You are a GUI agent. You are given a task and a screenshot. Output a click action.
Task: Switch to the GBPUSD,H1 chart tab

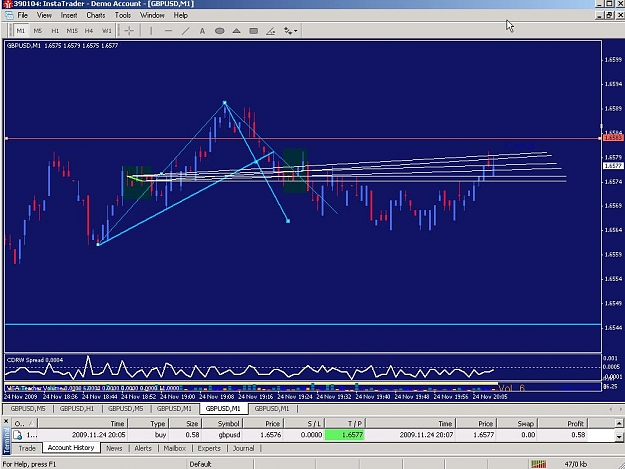[x=77, y=408]
